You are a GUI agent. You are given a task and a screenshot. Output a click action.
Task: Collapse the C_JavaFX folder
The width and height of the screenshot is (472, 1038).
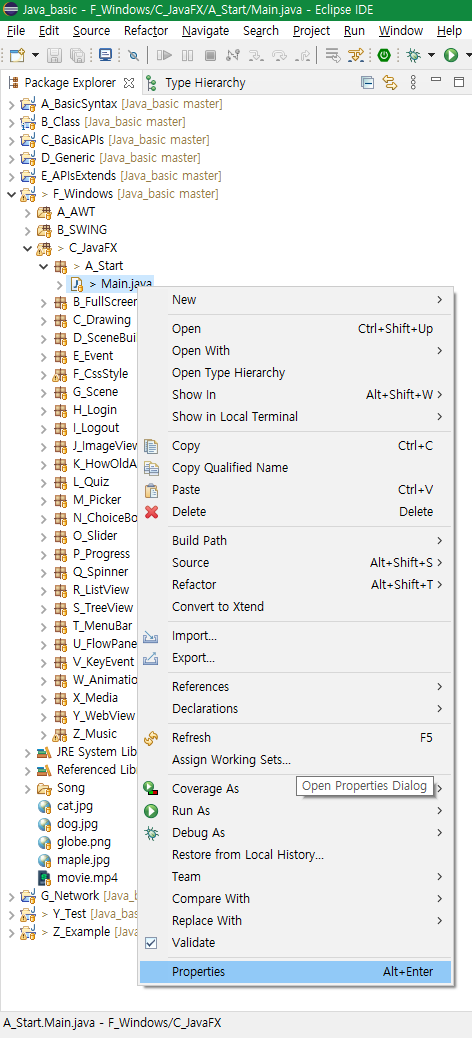coord(27,248)
